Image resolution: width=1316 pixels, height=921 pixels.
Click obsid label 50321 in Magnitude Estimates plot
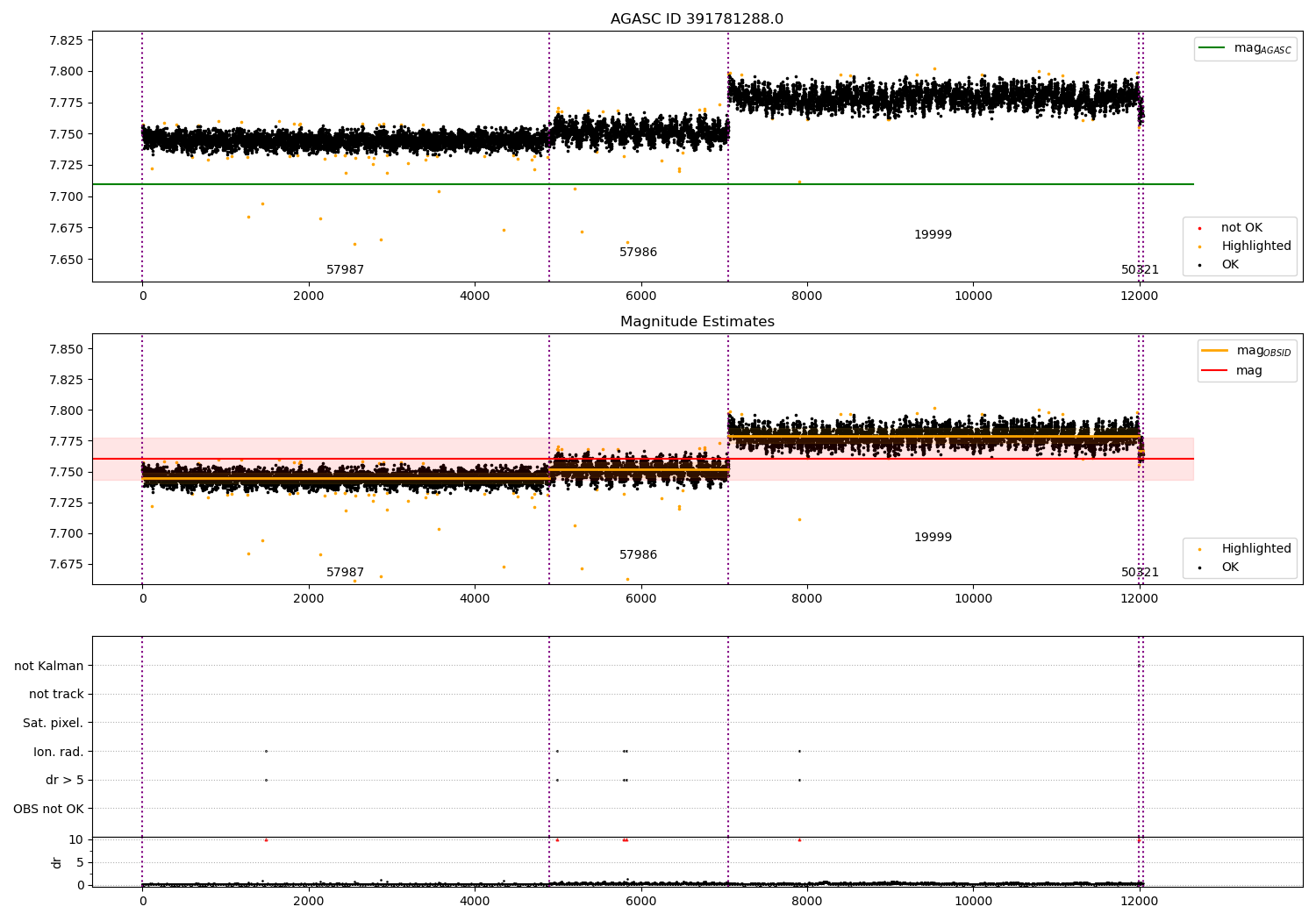[x=1140, y=573]
